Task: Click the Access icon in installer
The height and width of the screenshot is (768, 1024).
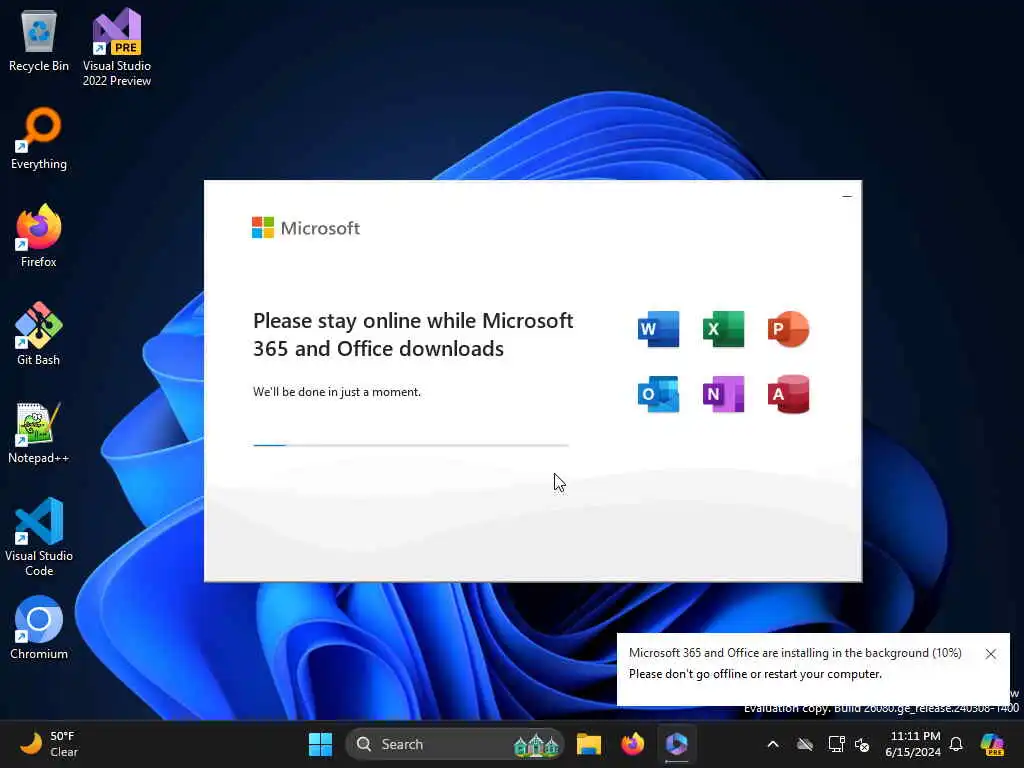Action: 788,394
